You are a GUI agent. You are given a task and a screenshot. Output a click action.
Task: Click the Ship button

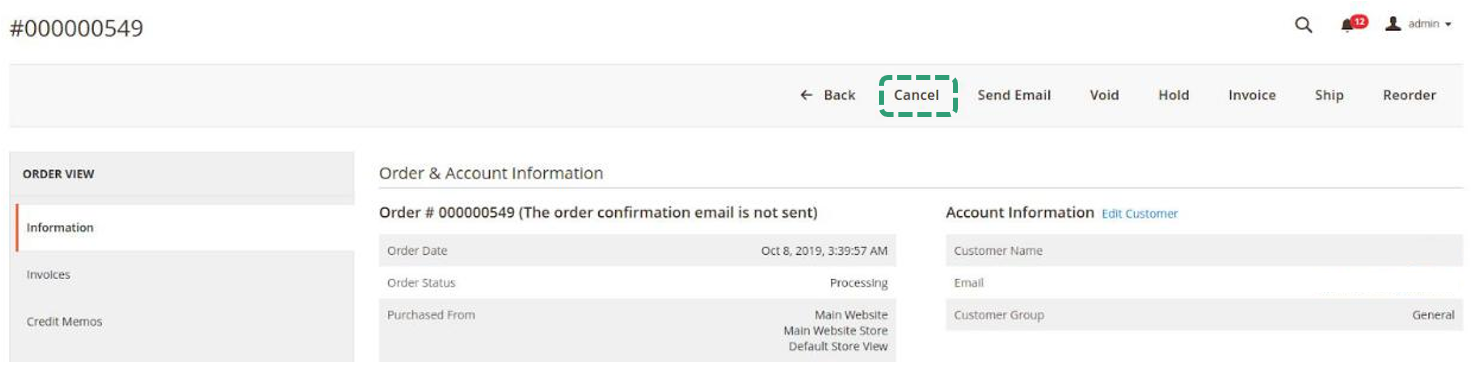(1329, 95)
